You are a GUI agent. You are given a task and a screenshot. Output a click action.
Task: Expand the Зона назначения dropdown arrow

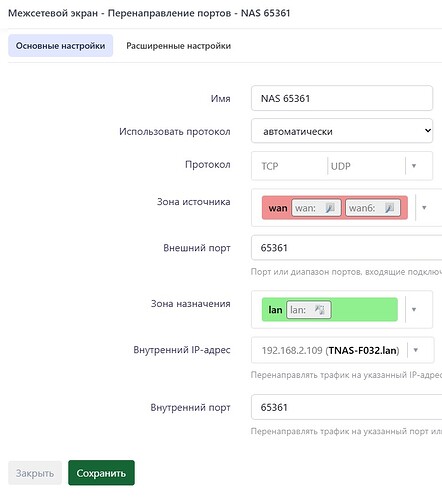coord(414,310)
